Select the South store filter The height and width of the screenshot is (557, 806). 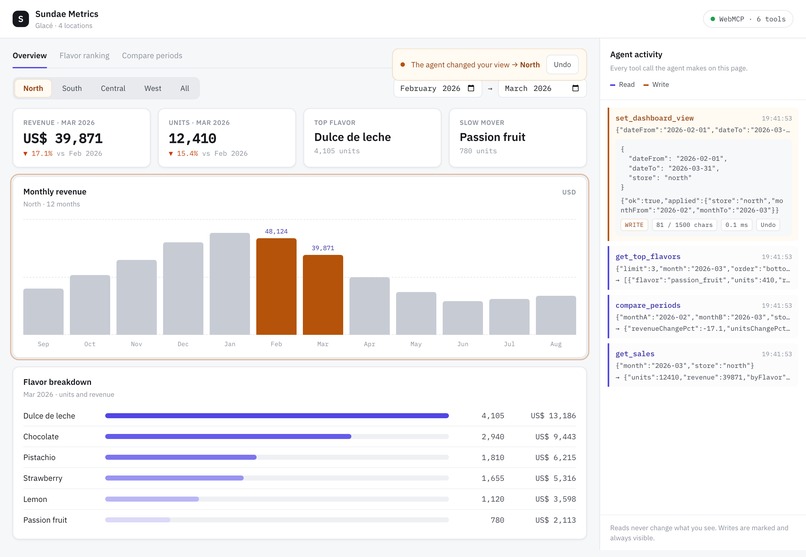click(x=72, y=88)
